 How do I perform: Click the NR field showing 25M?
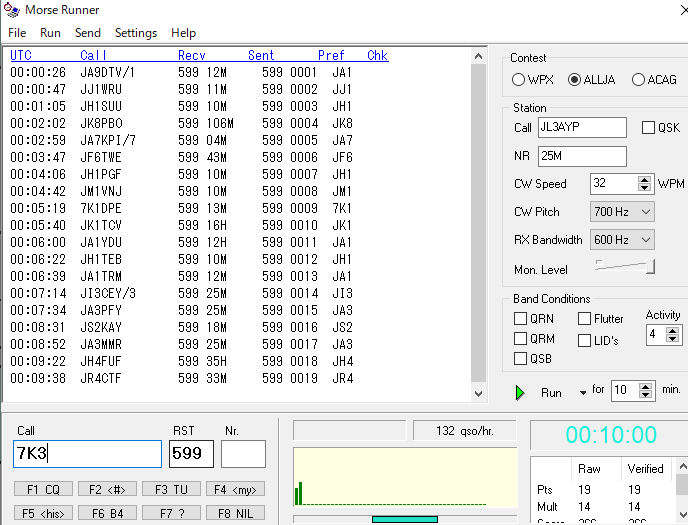coord(582,156)
